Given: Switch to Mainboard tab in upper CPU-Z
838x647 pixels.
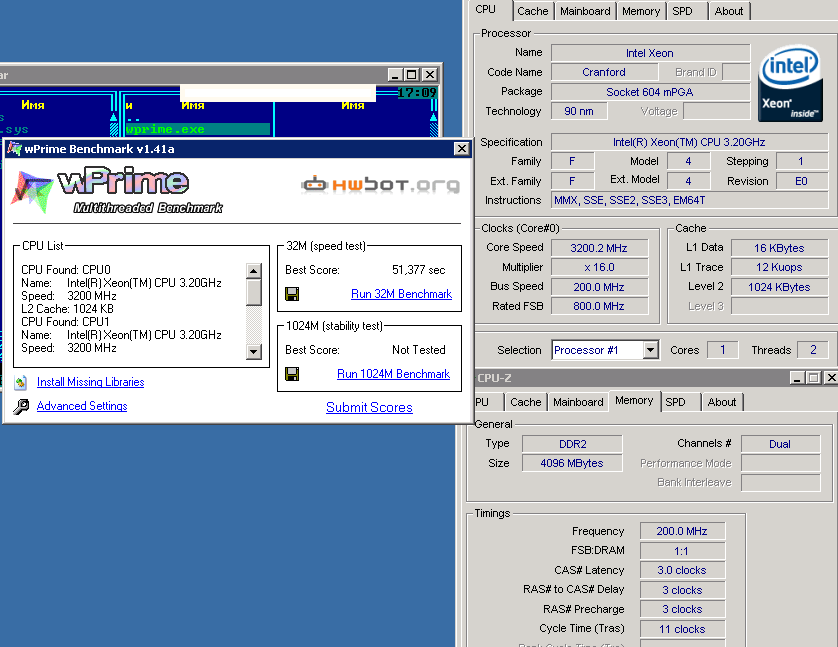Looking at the screenshot, I should point(585,11).
